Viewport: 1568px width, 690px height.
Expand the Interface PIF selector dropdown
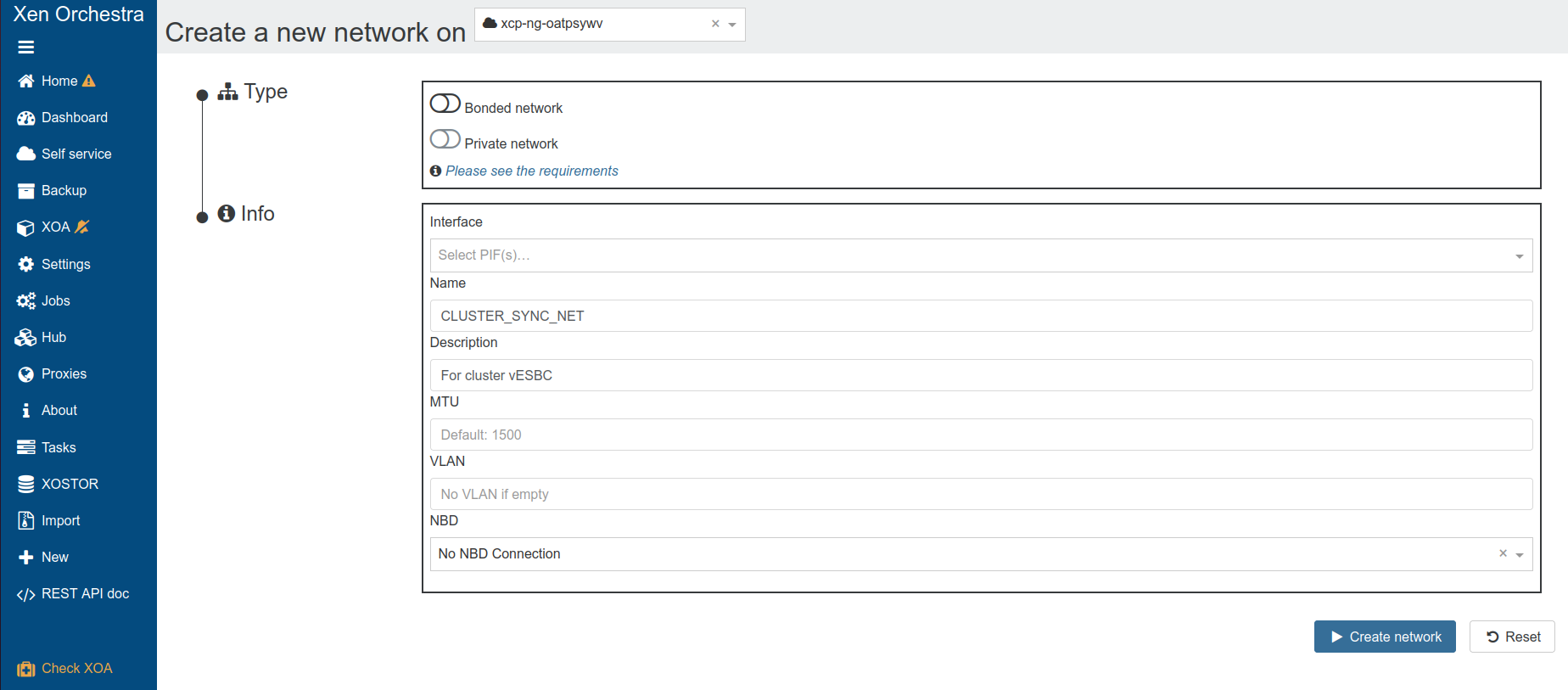tap(1519, 255)
